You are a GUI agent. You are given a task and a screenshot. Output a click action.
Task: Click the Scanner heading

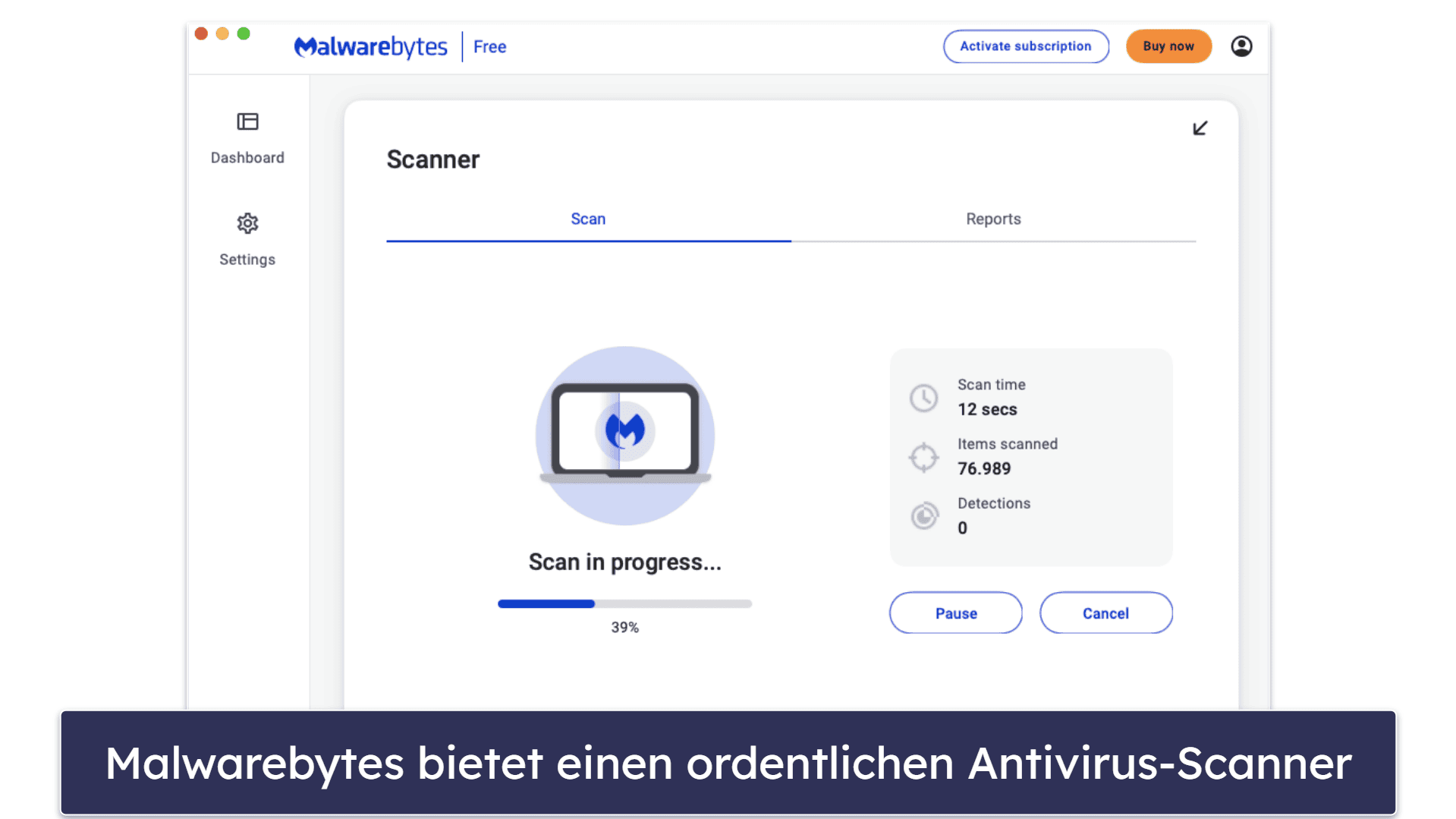point(433,159)
